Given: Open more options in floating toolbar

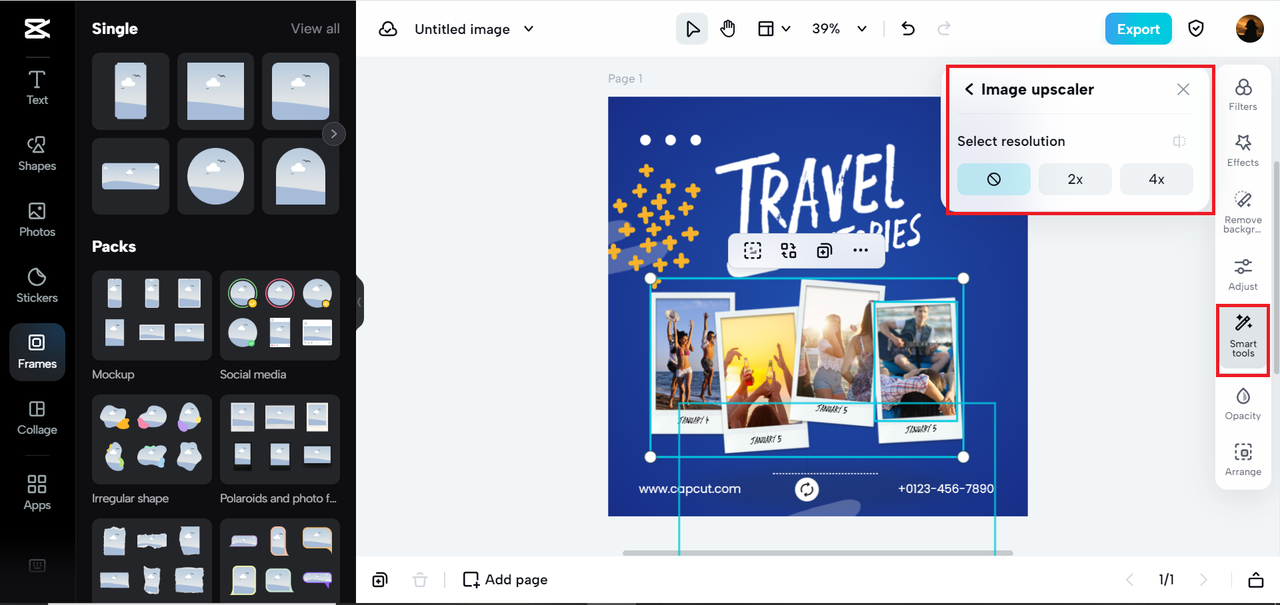Looking at the screenshot, I should click(x=860, y=251).
